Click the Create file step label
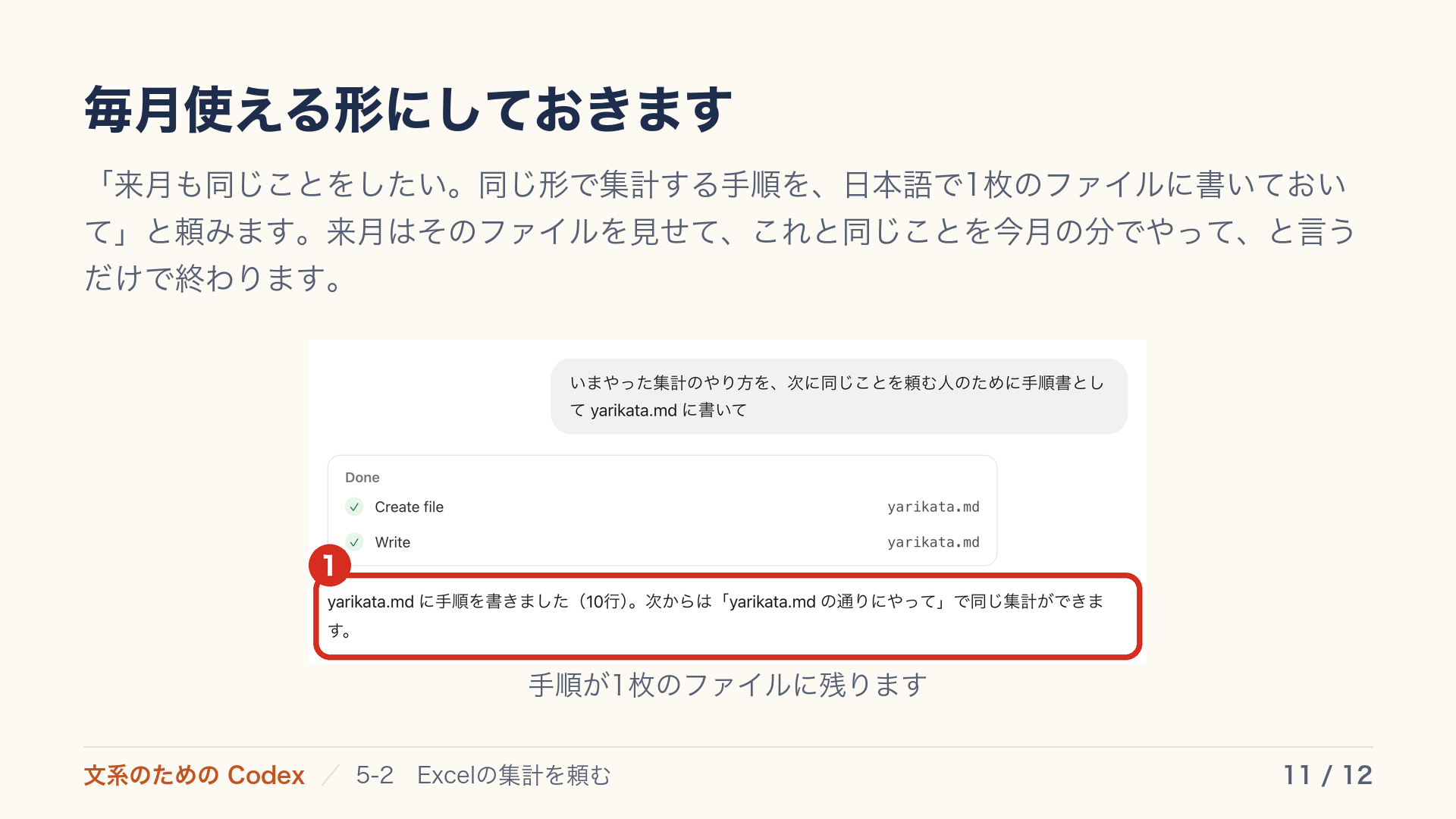1456x819 pixels. 409,507
